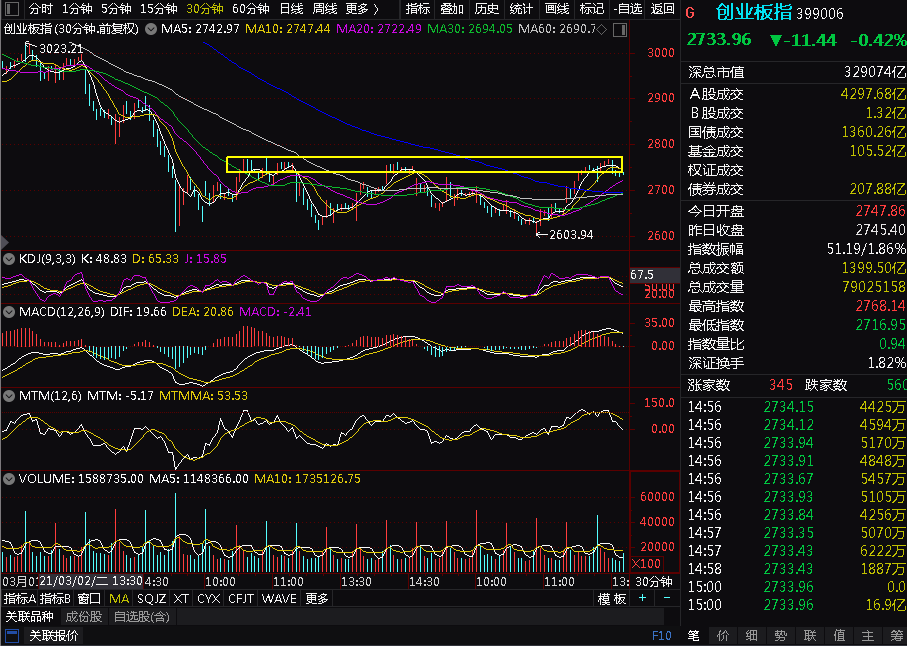Click the MTM indicator circle icon
This screenshot has height=646, width=907.
tap(9, 396)
